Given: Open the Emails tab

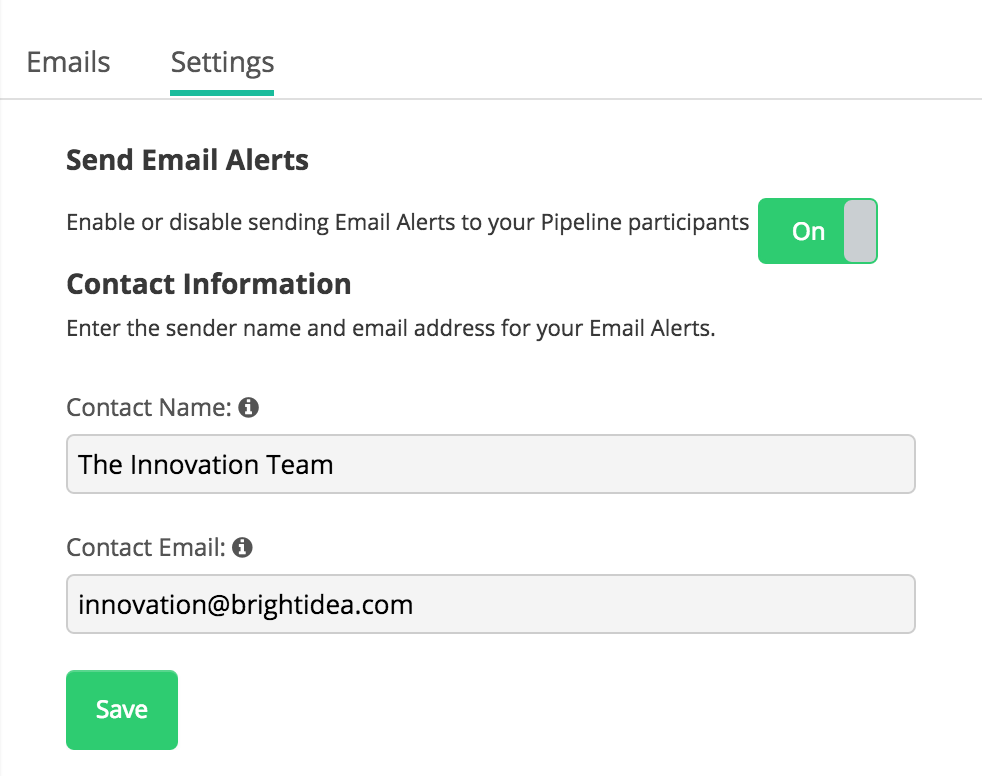Looking at the screenshot, I should (68, 62).
